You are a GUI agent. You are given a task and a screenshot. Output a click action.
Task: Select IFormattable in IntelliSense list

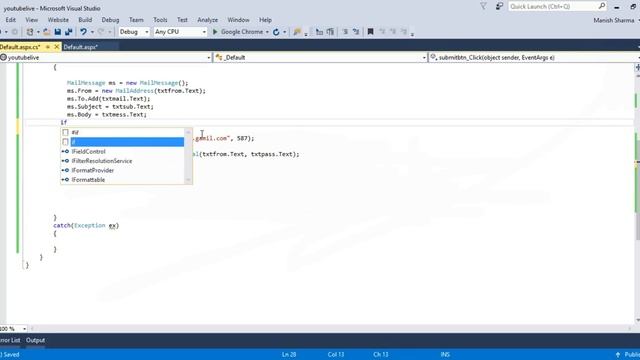[x=122, y=180]
